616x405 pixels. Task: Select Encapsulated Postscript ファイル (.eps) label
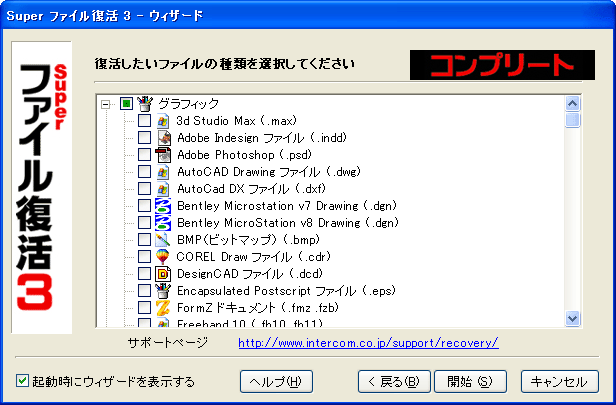(287, 291)
